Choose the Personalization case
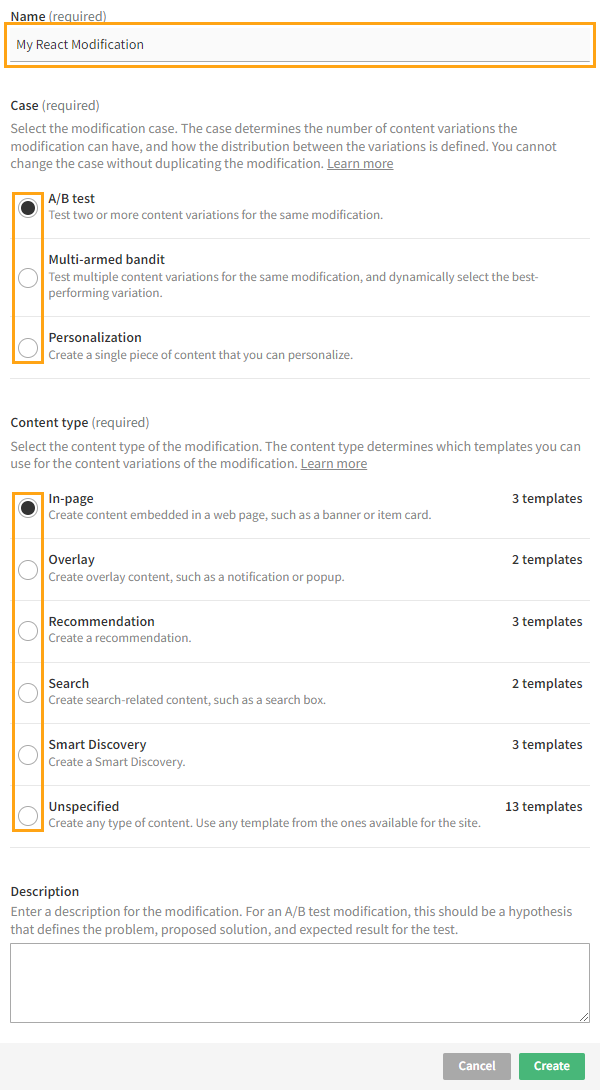The width and height of the screenshot is (600, 1090). (27, 347)
